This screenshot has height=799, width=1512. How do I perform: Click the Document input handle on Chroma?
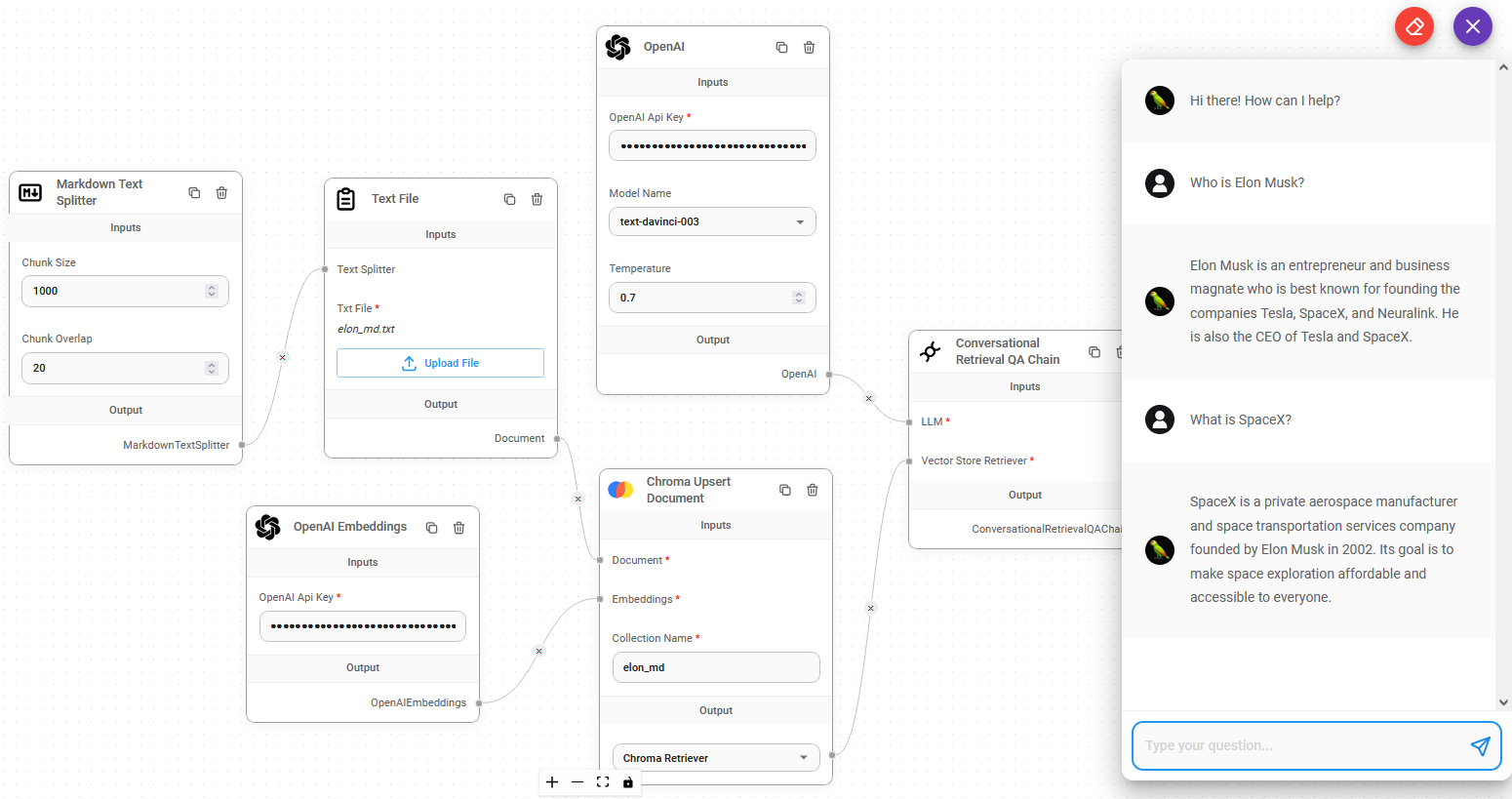coord(600,560)
